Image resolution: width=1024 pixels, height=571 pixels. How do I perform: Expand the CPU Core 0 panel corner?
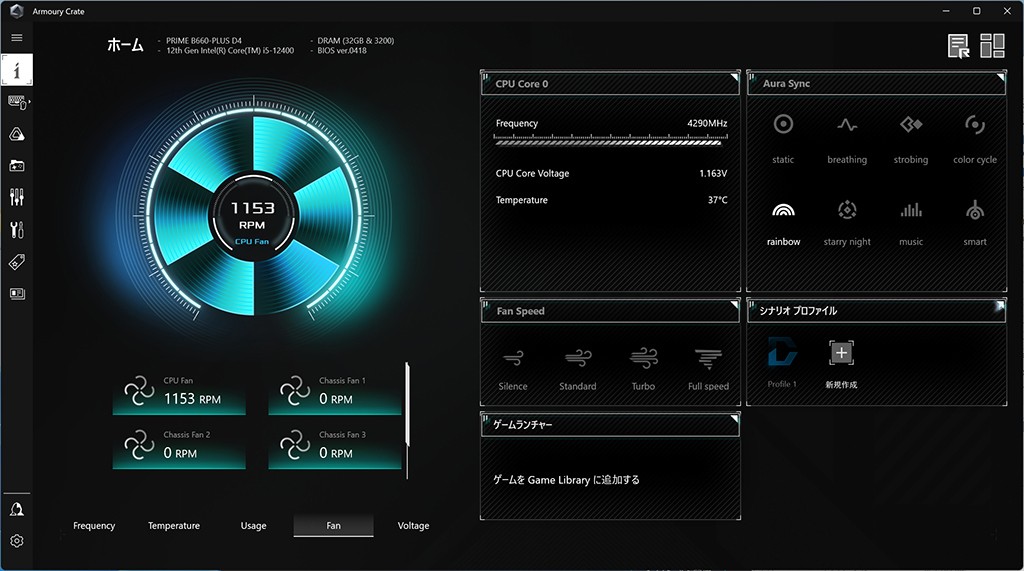[734, 77]
